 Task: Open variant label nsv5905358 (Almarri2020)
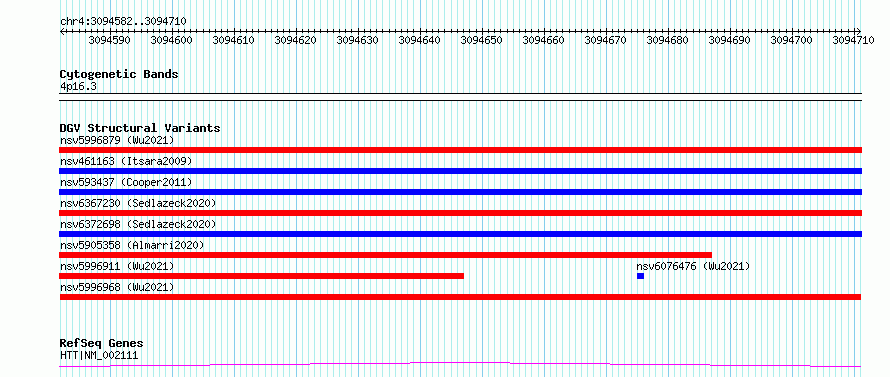coord(132,245)
